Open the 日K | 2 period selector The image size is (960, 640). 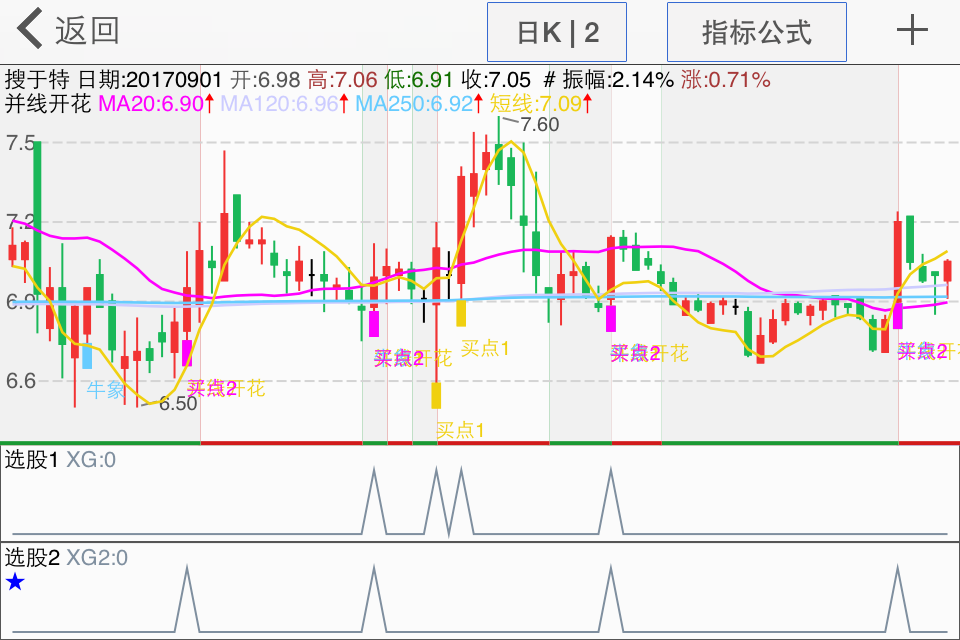tap(557, 32)
